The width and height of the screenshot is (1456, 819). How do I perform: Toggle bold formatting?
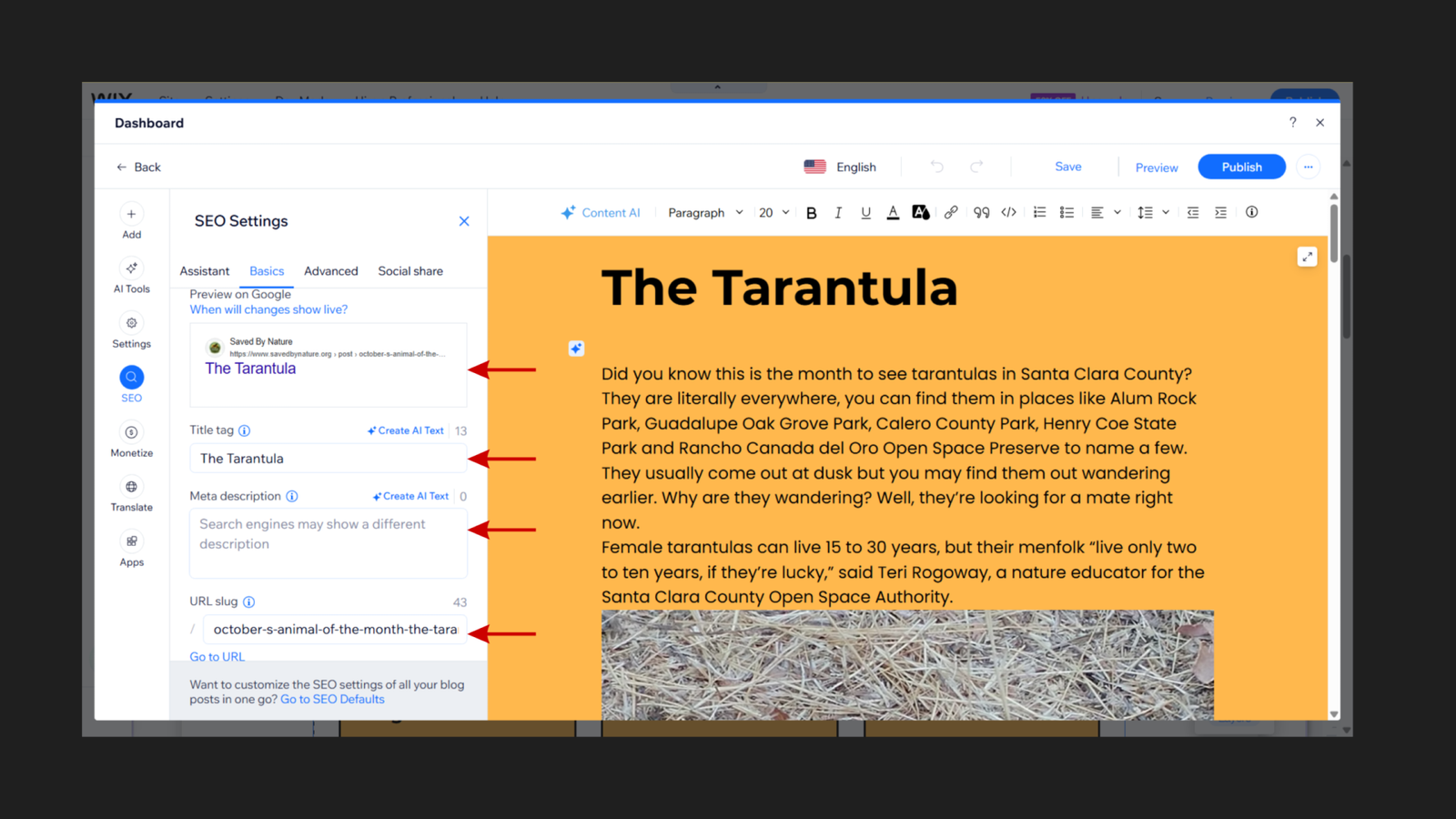click(811, 212)
